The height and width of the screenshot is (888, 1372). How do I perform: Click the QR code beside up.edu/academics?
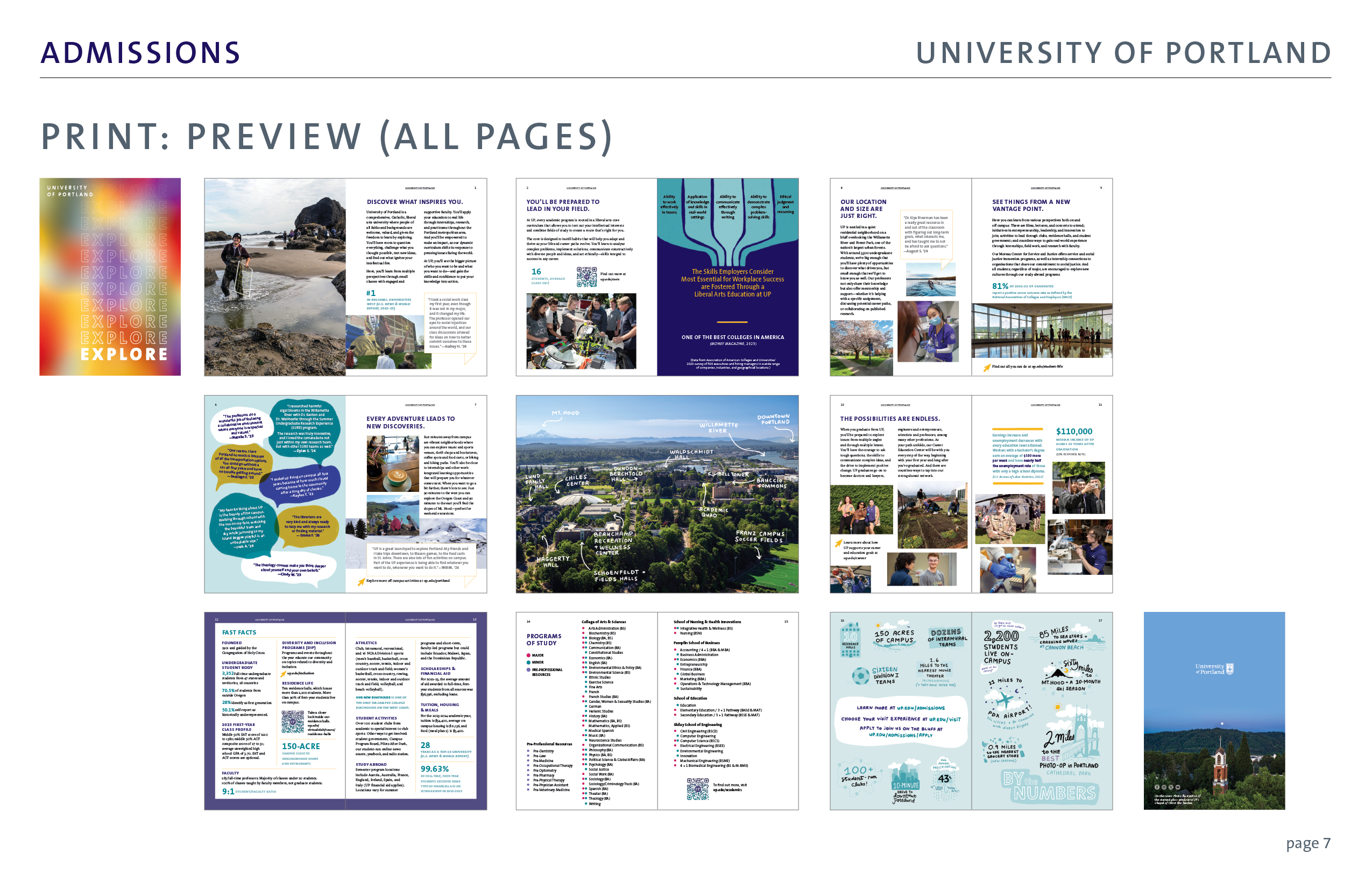point(697,789)
